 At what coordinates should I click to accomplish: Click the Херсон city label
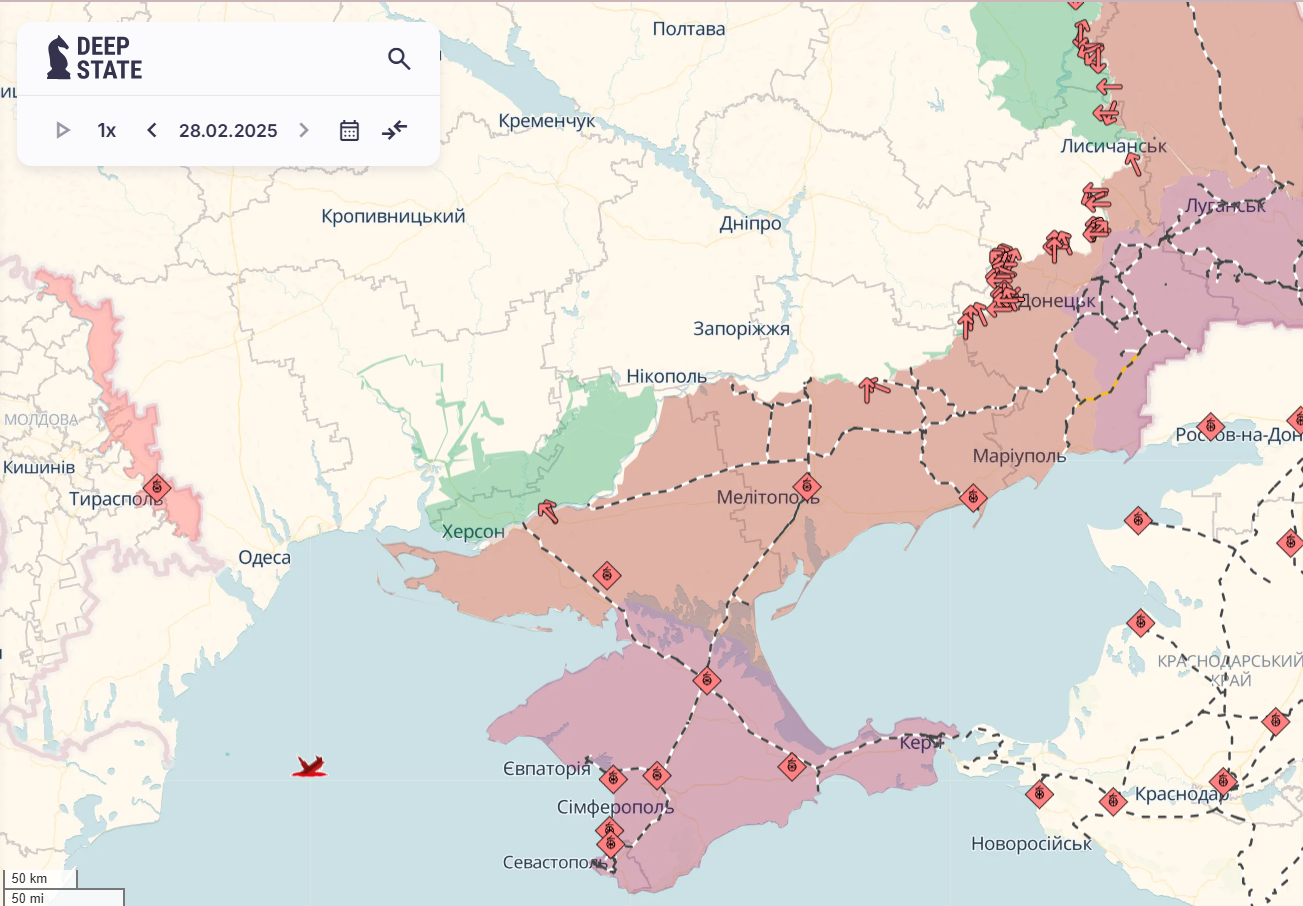pyautogui.click(x=474, y=531)
